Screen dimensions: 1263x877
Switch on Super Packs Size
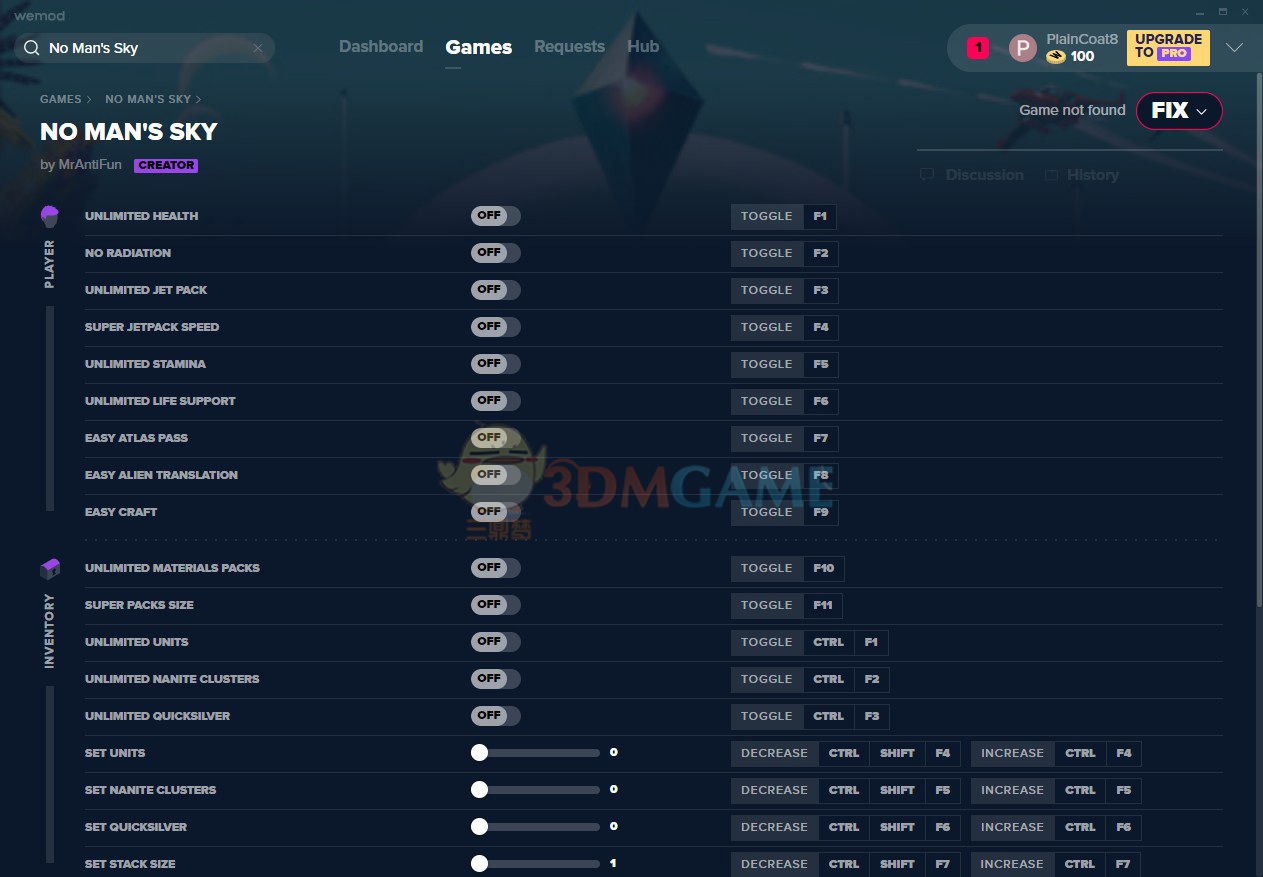496,605
